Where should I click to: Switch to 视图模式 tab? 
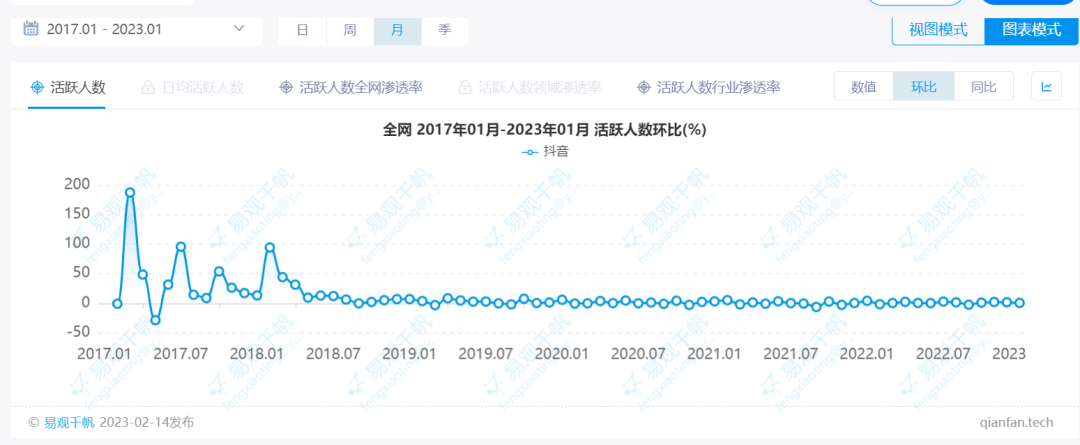click(937, 30)
